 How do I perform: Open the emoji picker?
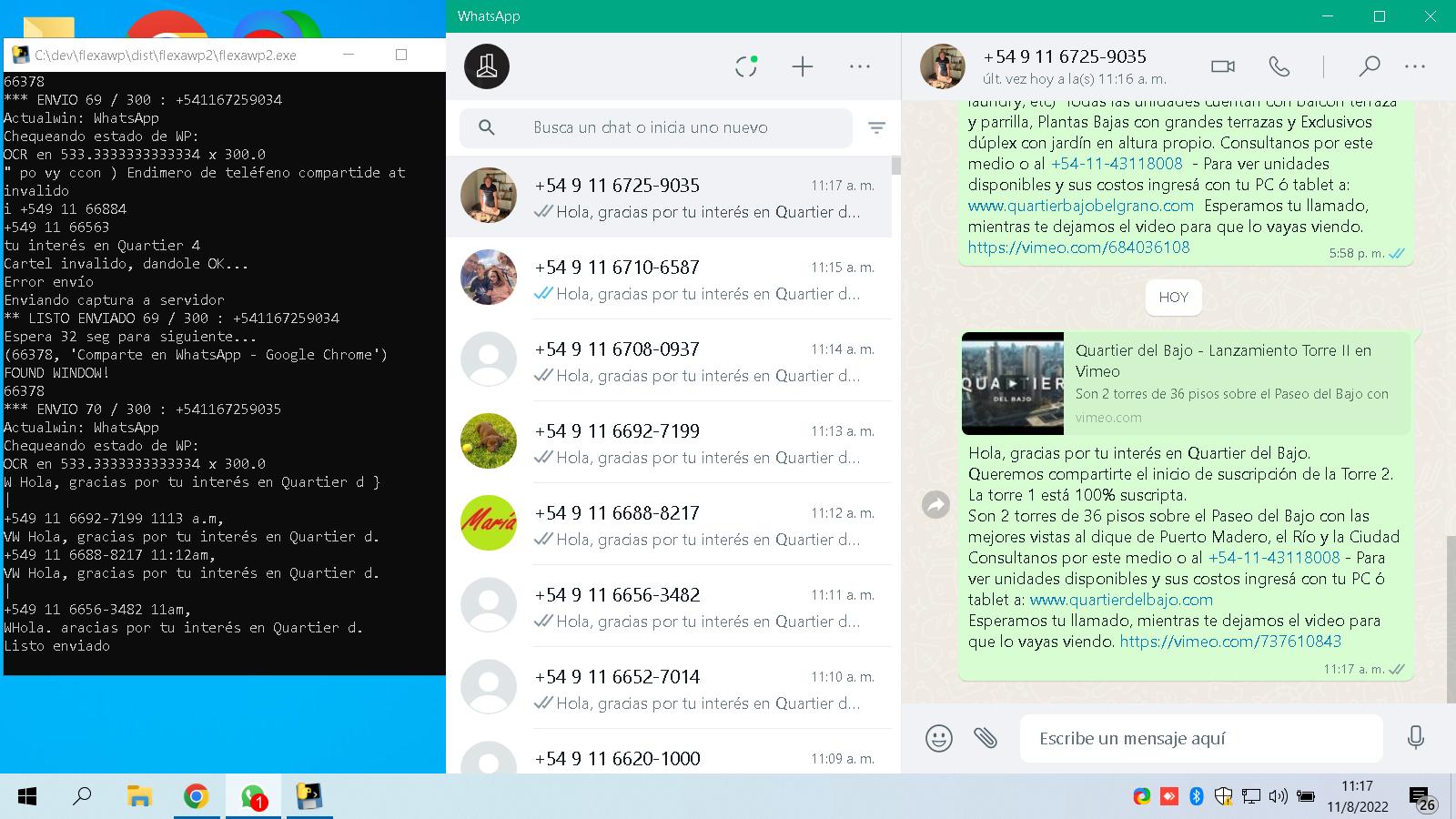pyautogui.click(x=939, y=738)
